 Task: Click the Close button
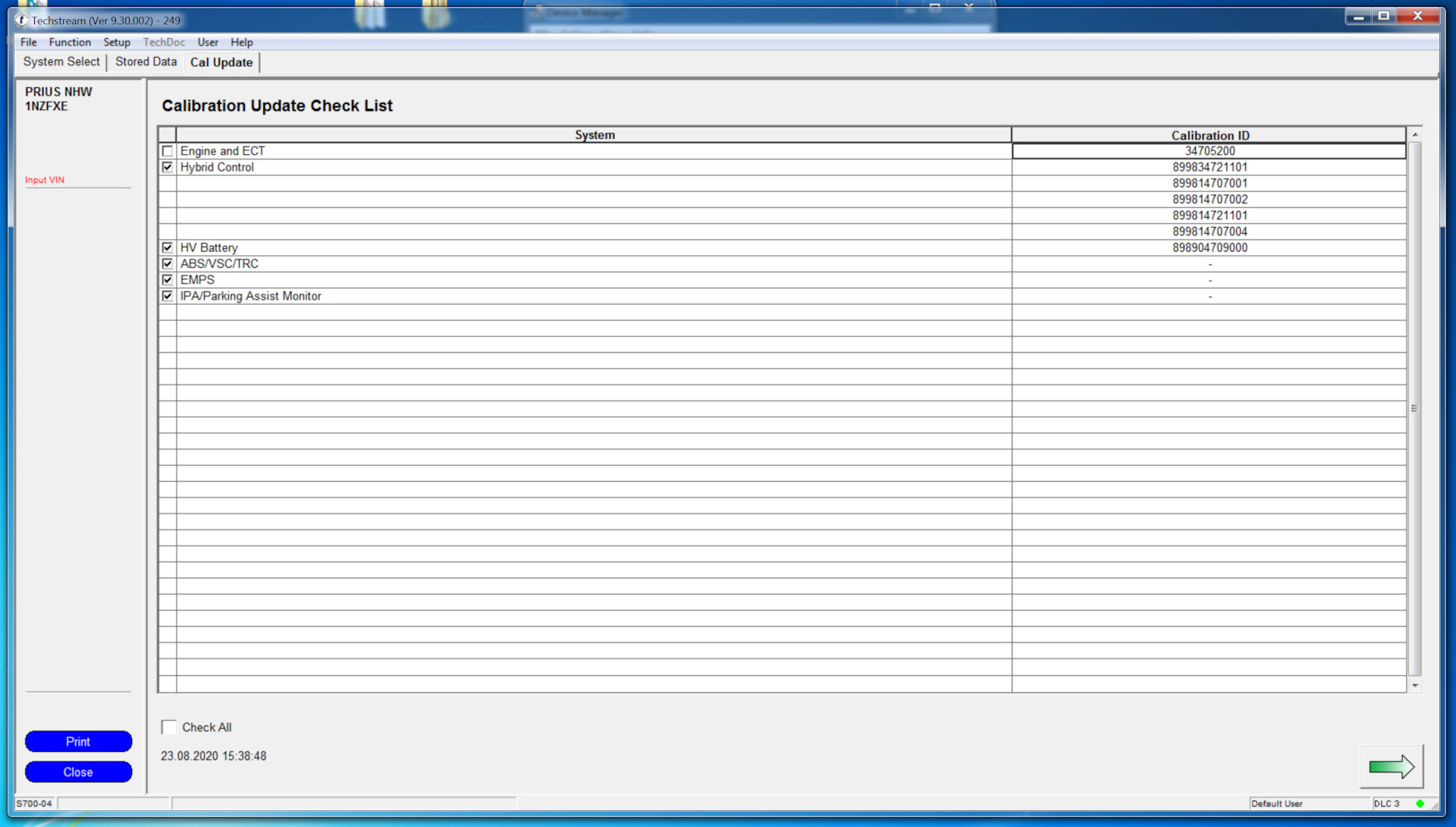point(78,771)
